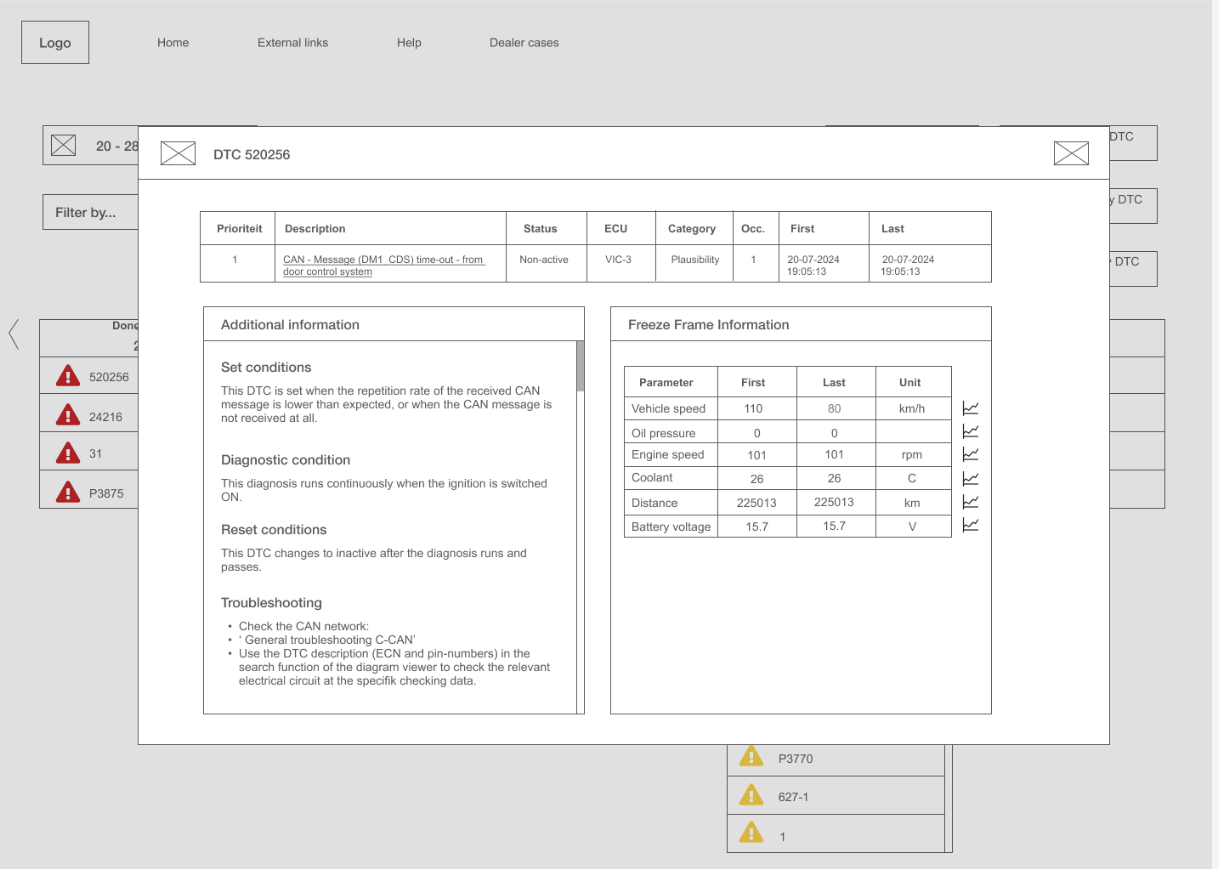Open the Home menu item
Image resolution: width=1219 pixels, height=869 pixels.
click(173, 43)
